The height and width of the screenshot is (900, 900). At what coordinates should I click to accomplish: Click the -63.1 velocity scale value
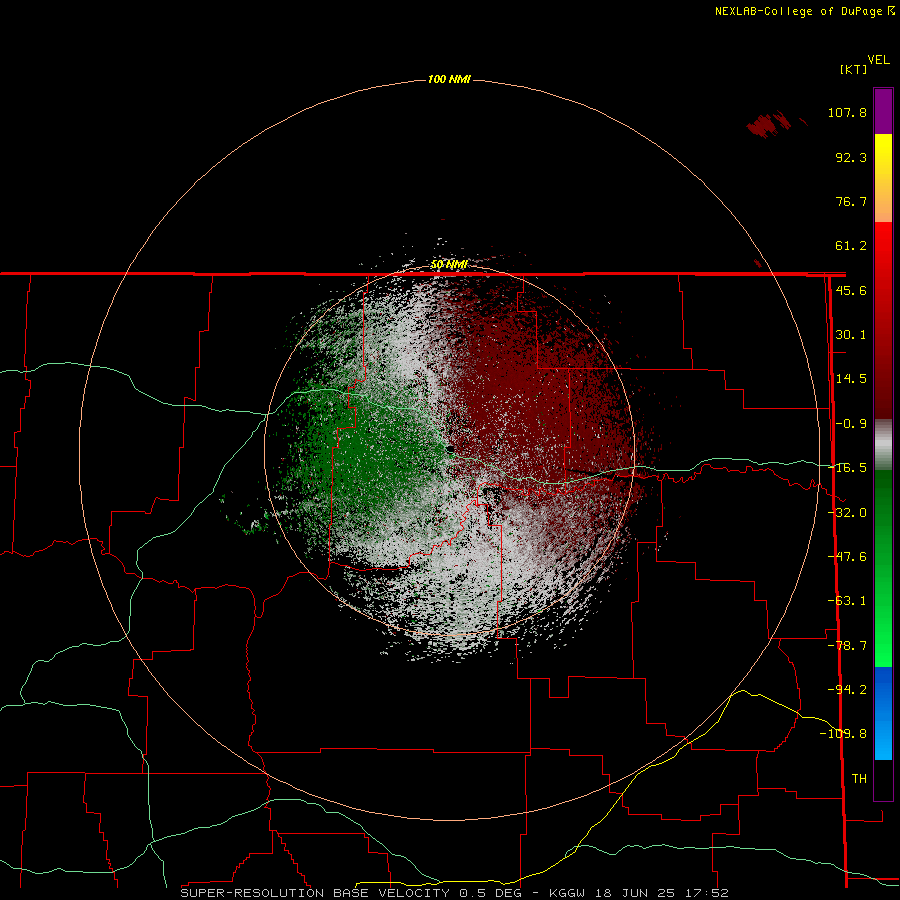coord(847,601)
